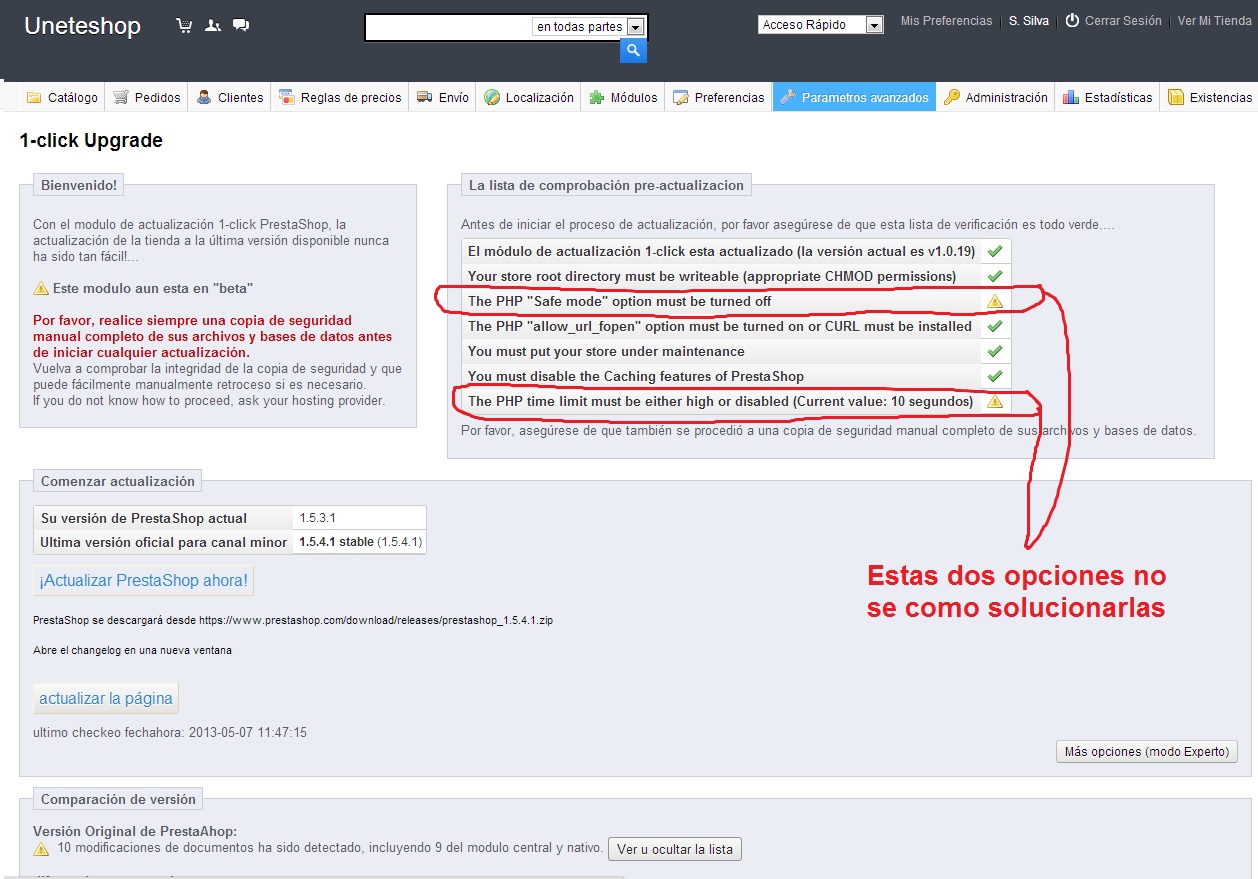Click the blue search magnifier button

coord(633,50)
